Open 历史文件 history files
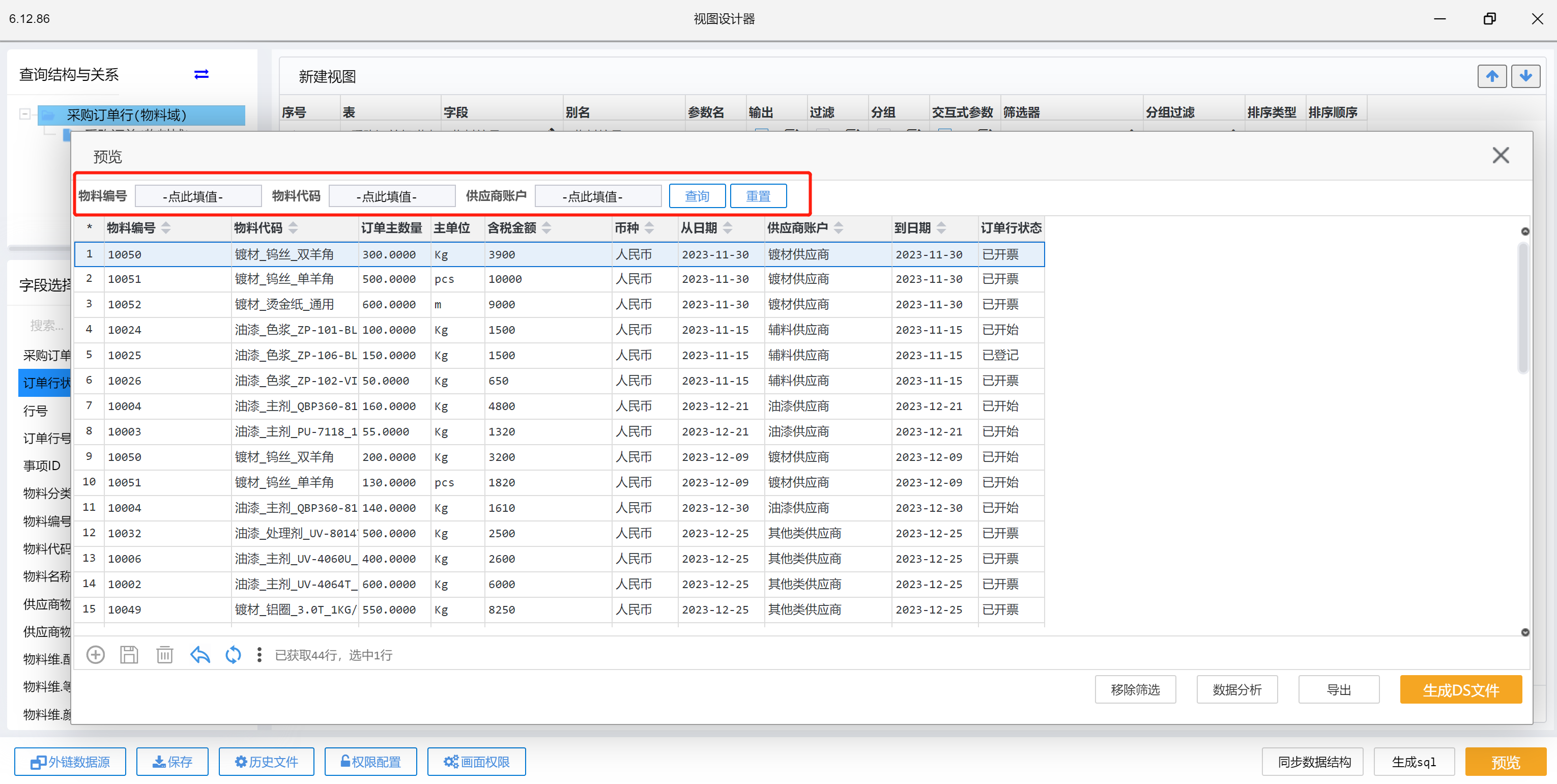The width and height of the screenshot is (1557, 784). (266, 762)
